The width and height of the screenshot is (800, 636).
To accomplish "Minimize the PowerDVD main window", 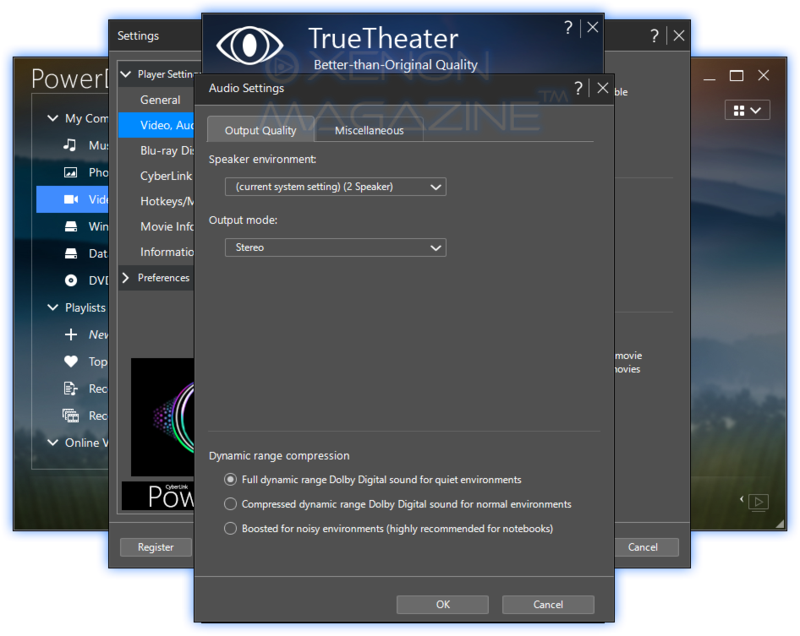I will click(x=709, y=80).
